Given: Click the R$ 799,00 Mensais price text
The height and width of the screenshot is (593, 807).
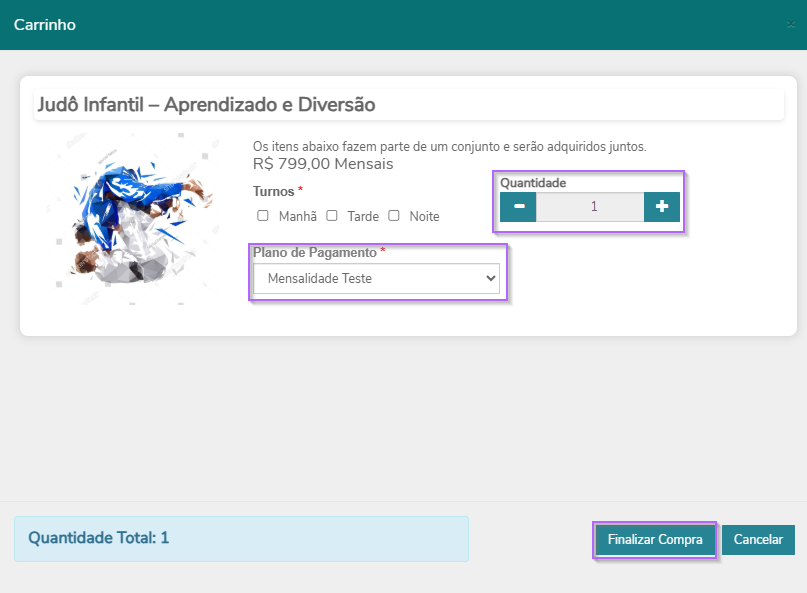Looking at the screenshot, I should [x=323, y=163].
